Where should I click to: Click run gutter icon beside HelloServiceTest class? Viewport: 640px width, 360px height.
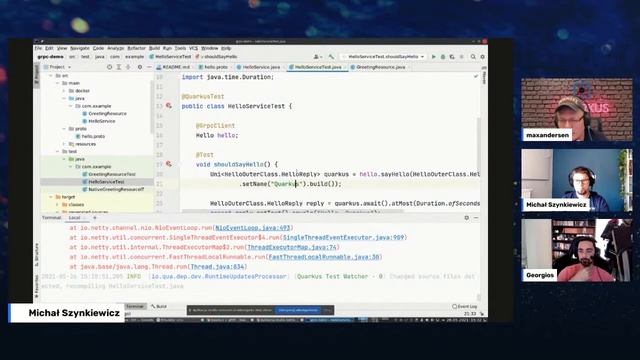tap(169, 106)
